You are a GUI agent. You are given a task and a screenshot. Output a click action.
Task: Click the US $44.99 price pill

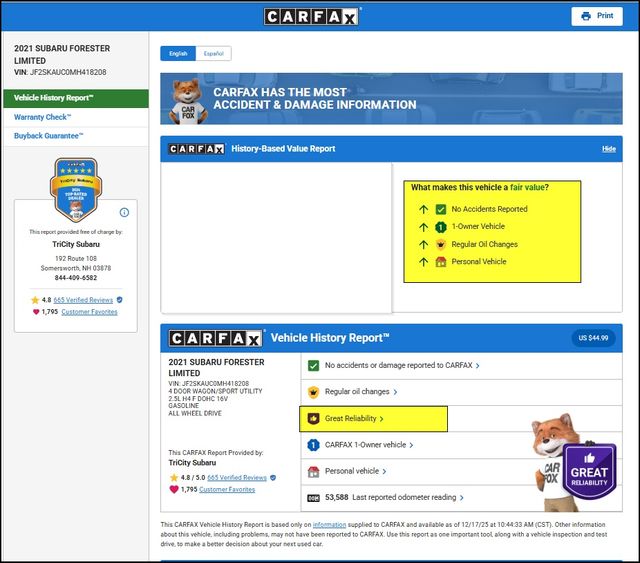[592, 338]
